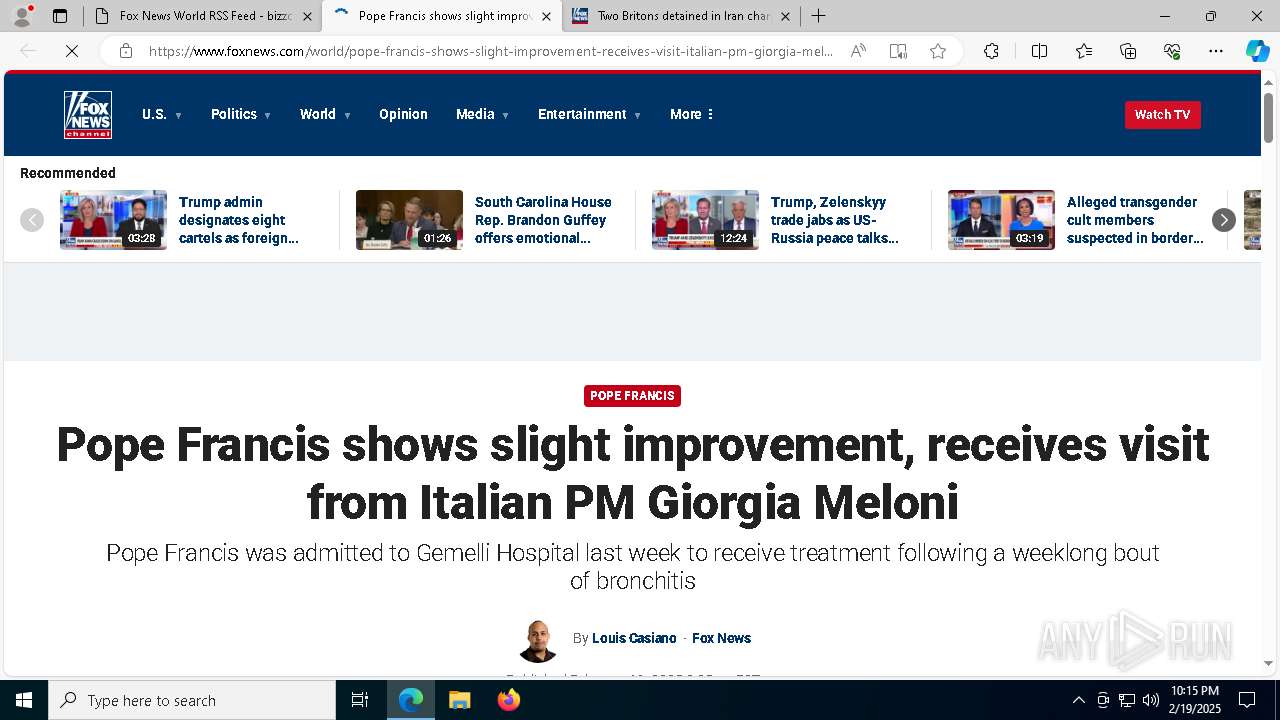Click the scrollbar down arrow
1280x720 pixels.
click(1268, 663)
